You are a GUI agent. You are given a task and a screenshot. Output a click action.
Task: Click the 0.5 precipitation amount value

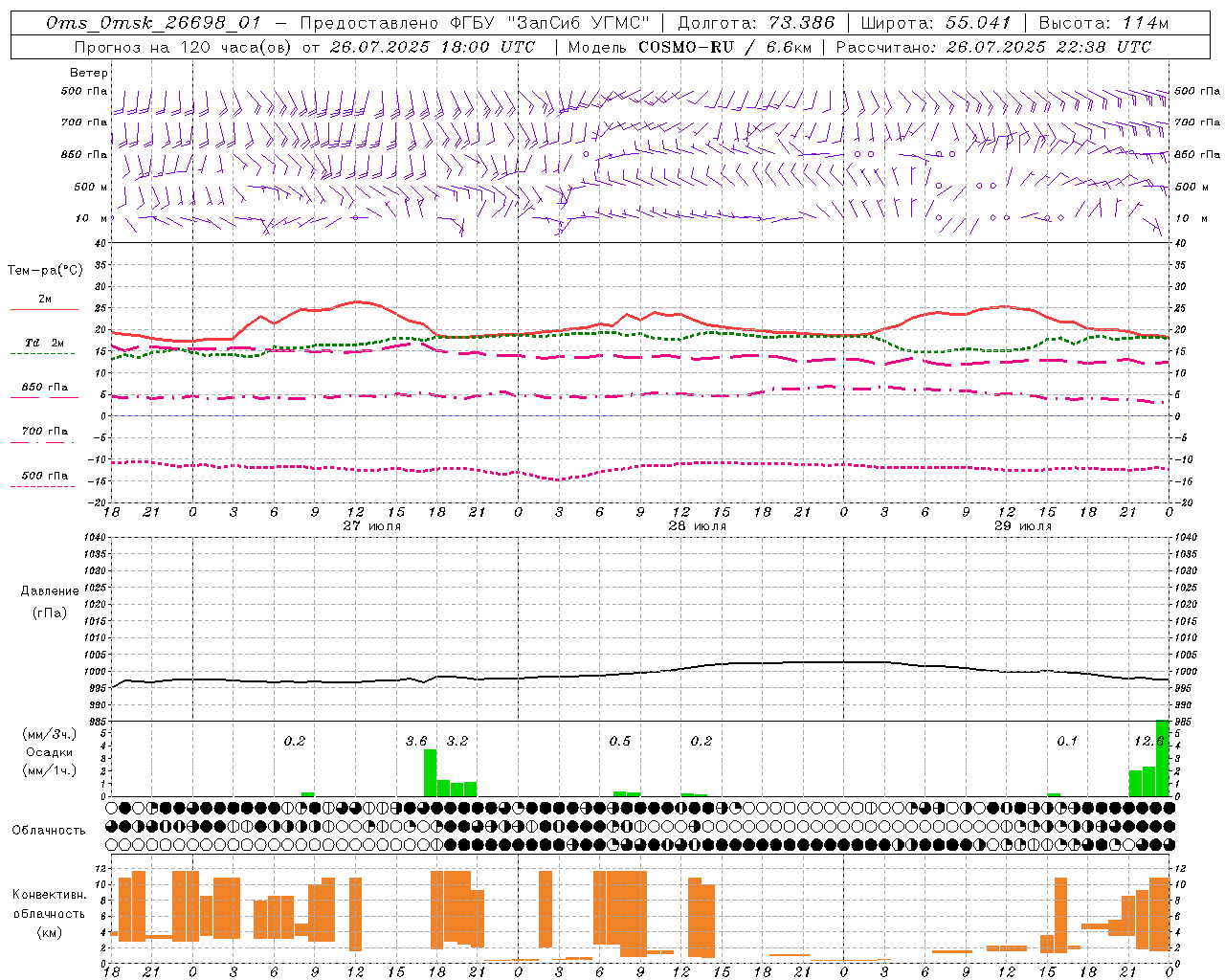[620, 741]
